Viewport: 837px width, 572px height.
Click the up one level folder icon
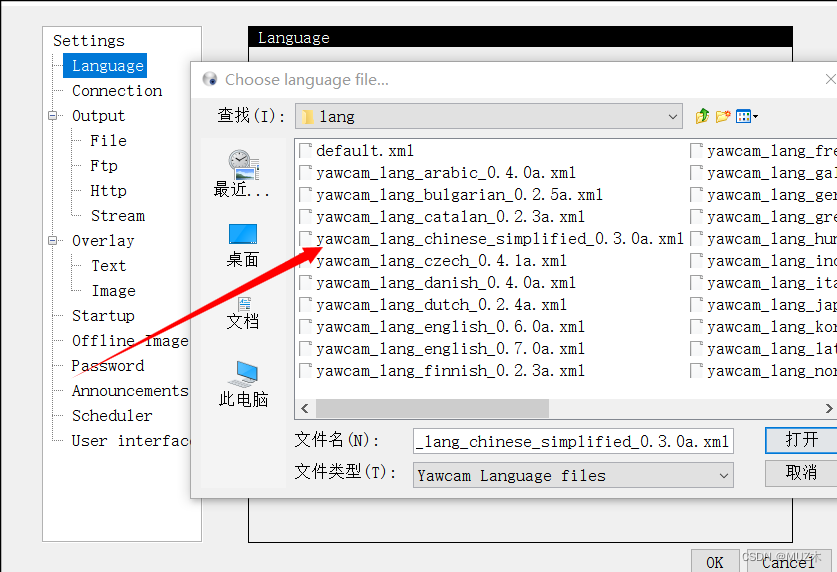(x=702, y=116)
